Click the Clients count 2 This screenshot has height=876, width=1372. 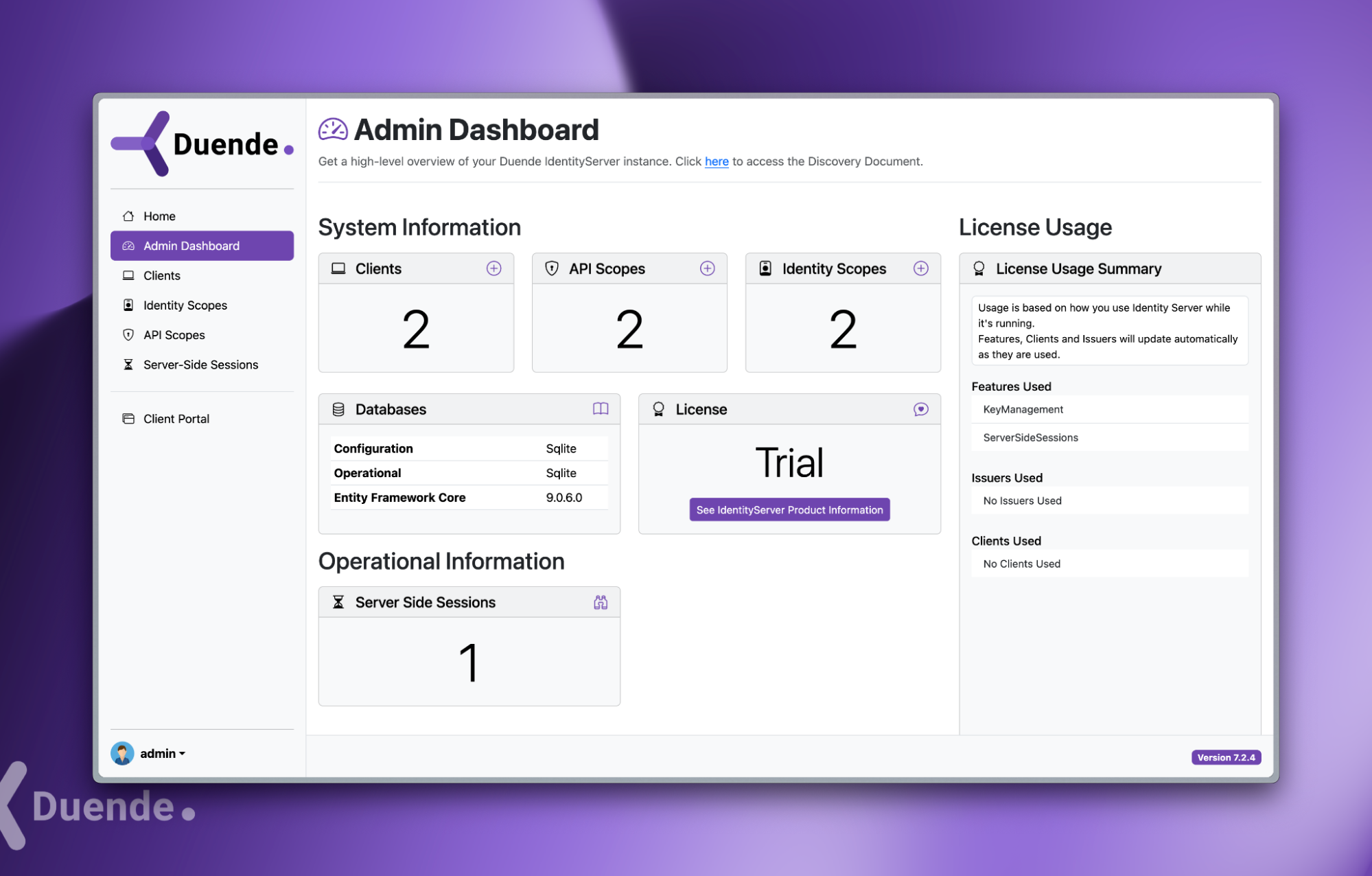pyautogui.click(x=416, y=330)
